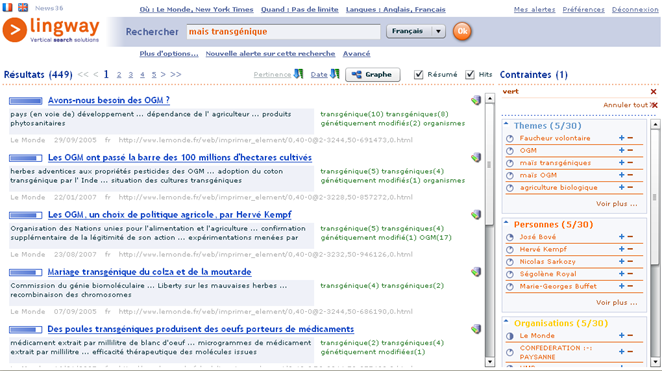Viewport: 663px width, 372px height.
Task: Collapse the Themes section
Action: tap(506, 124)
